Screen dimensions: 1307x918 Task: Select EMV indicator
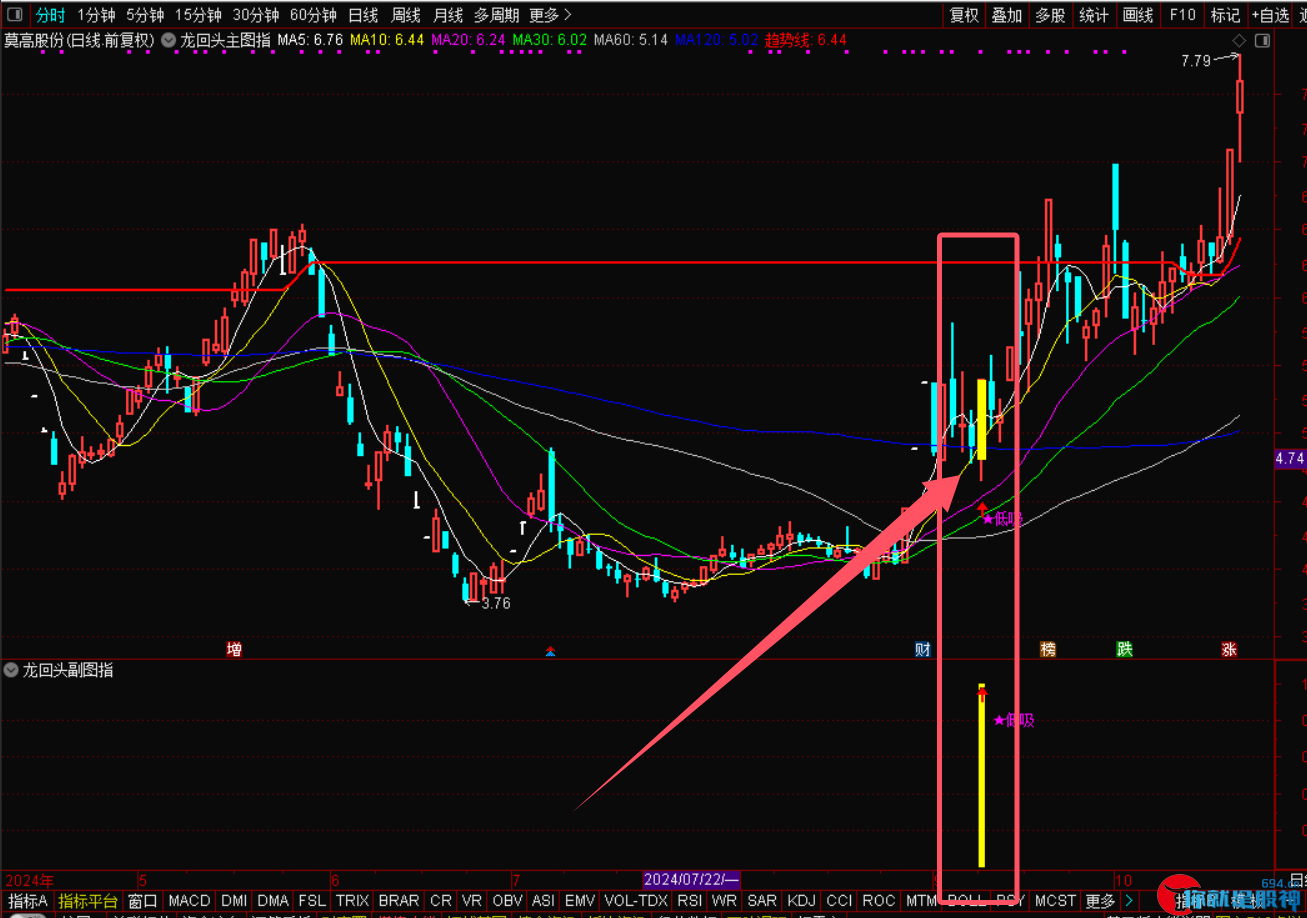580,901
